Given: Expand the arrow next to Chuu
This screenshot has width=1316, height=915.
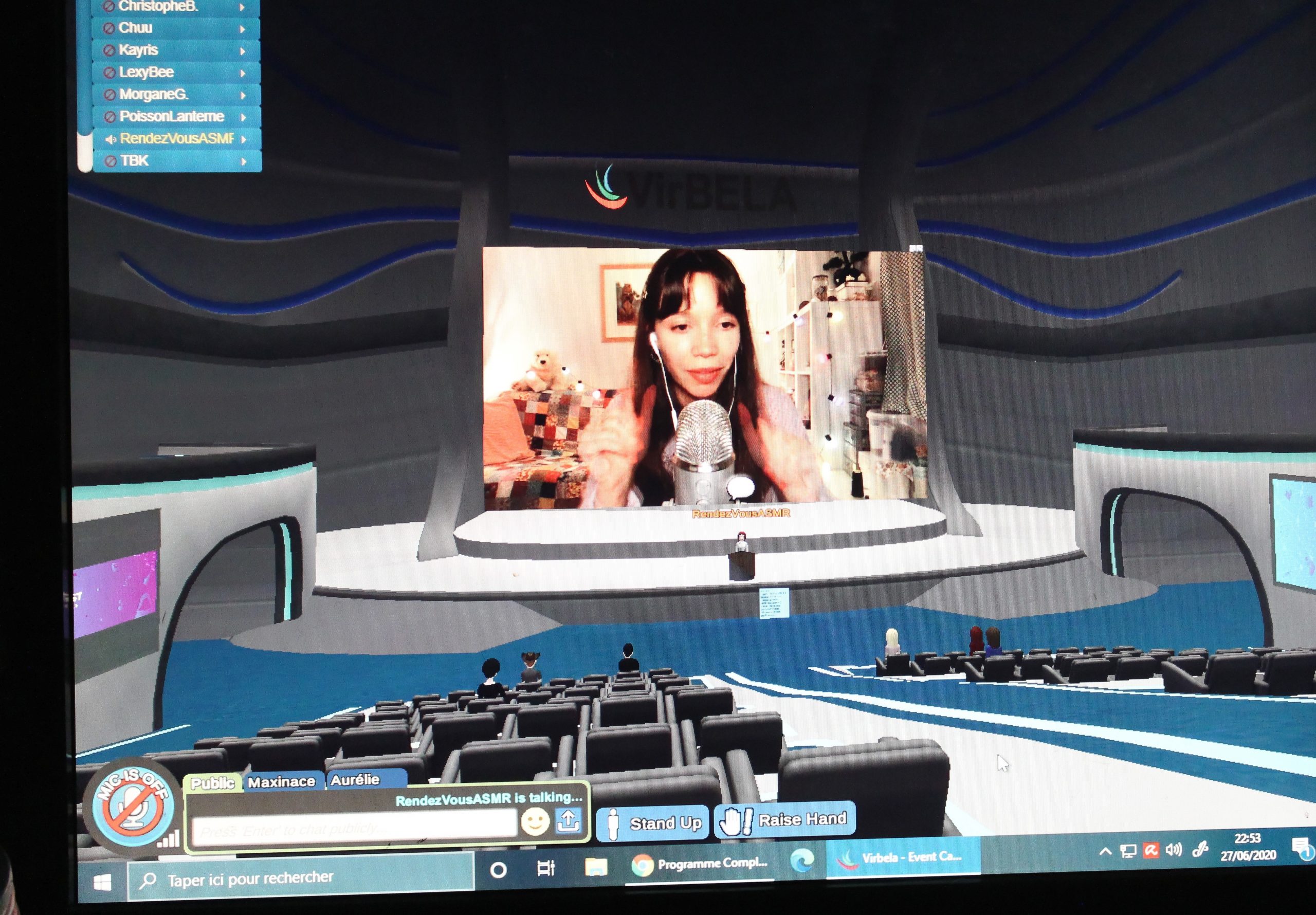Looking at the screenshot, I should coord(242,29).
